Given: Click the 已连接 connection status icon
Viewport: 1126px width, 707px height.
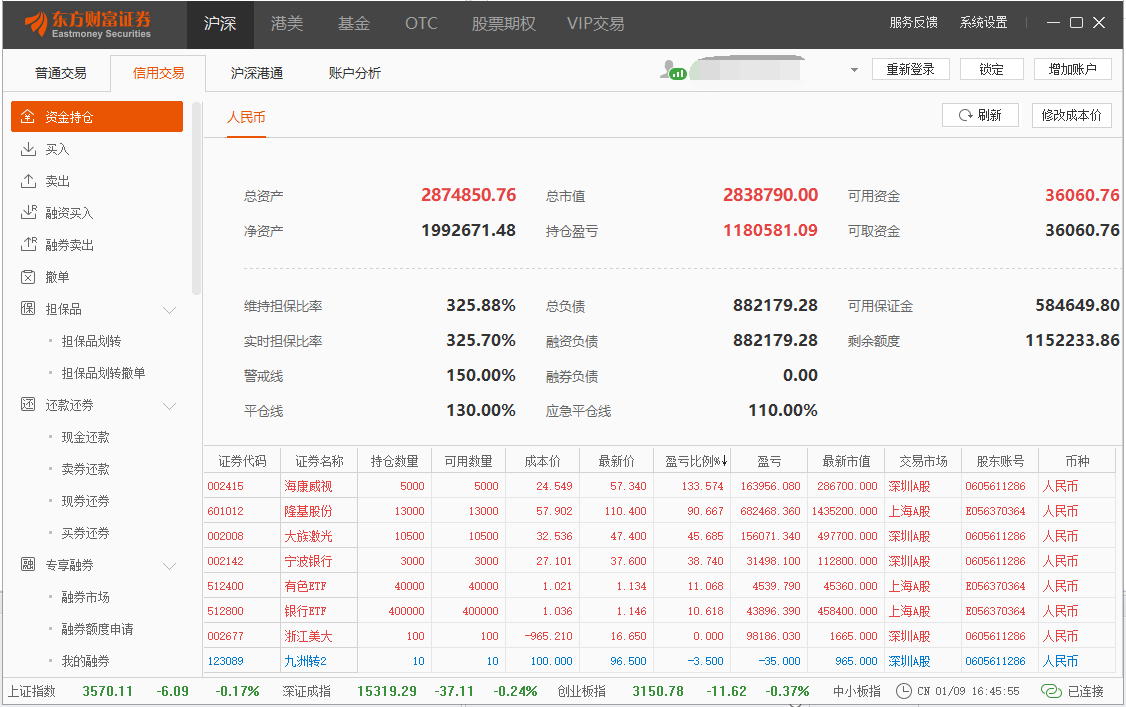Looking at the screenshot, I should [x=1051, y=691].
